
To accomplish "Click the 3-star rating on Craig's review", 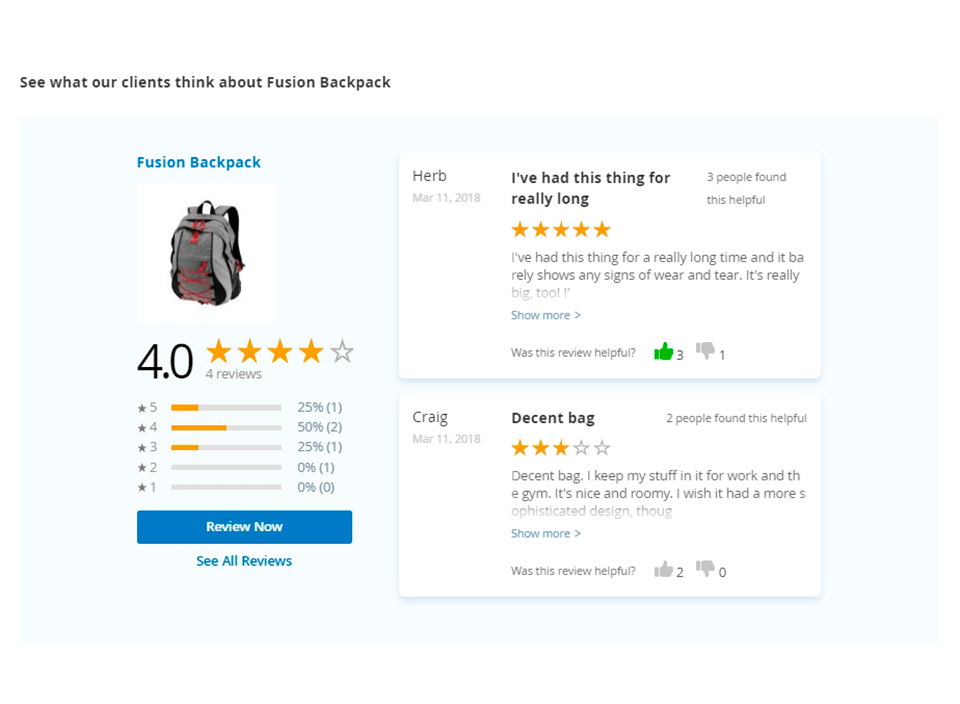I will point(560,448).
